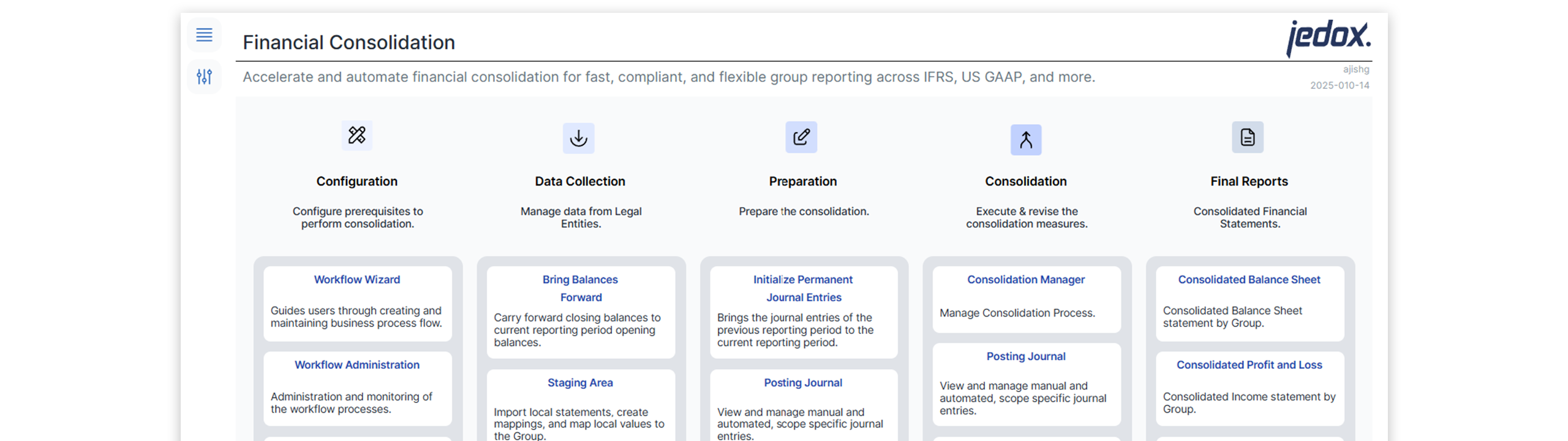This screenshot has width=1568, height=441.
Task: Click the Preparation edit icon
Action: pos(801,137)
